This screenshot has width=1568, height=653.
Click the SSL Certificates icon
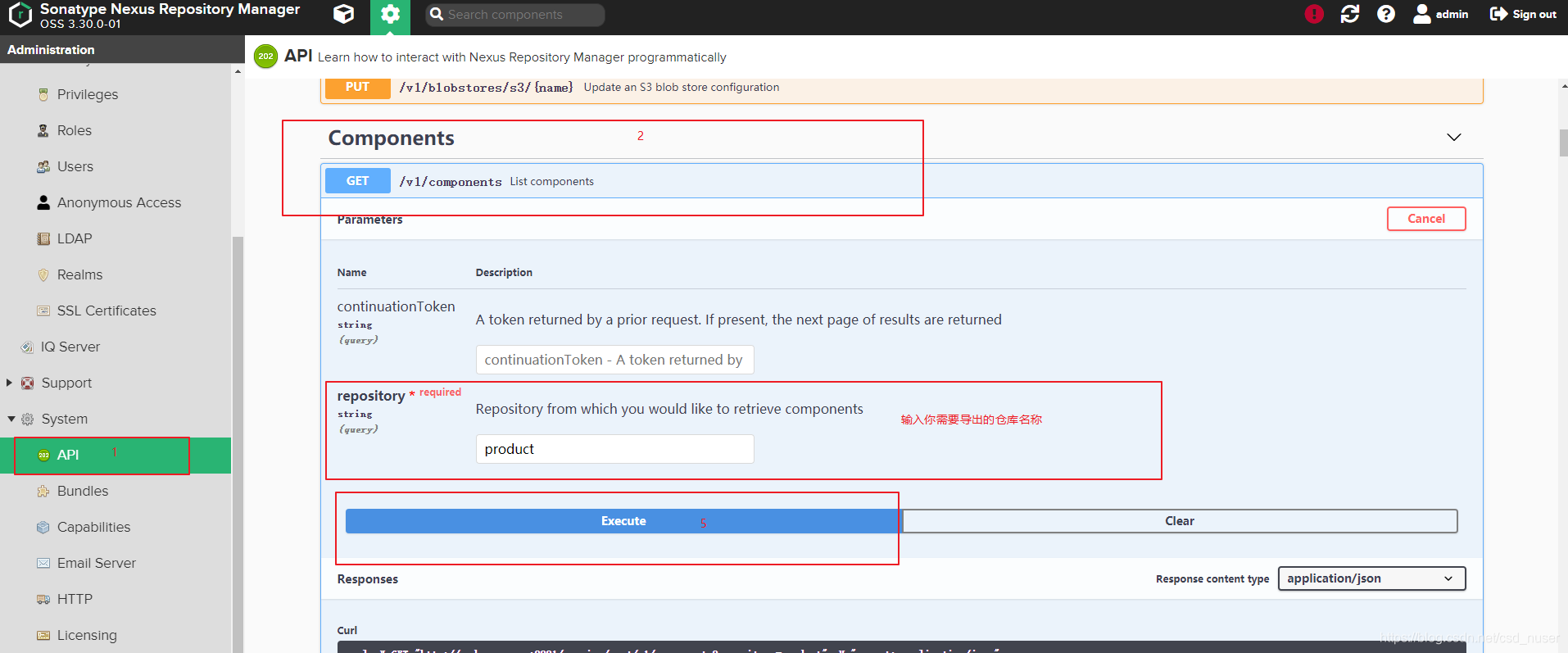tap(43, 311)
